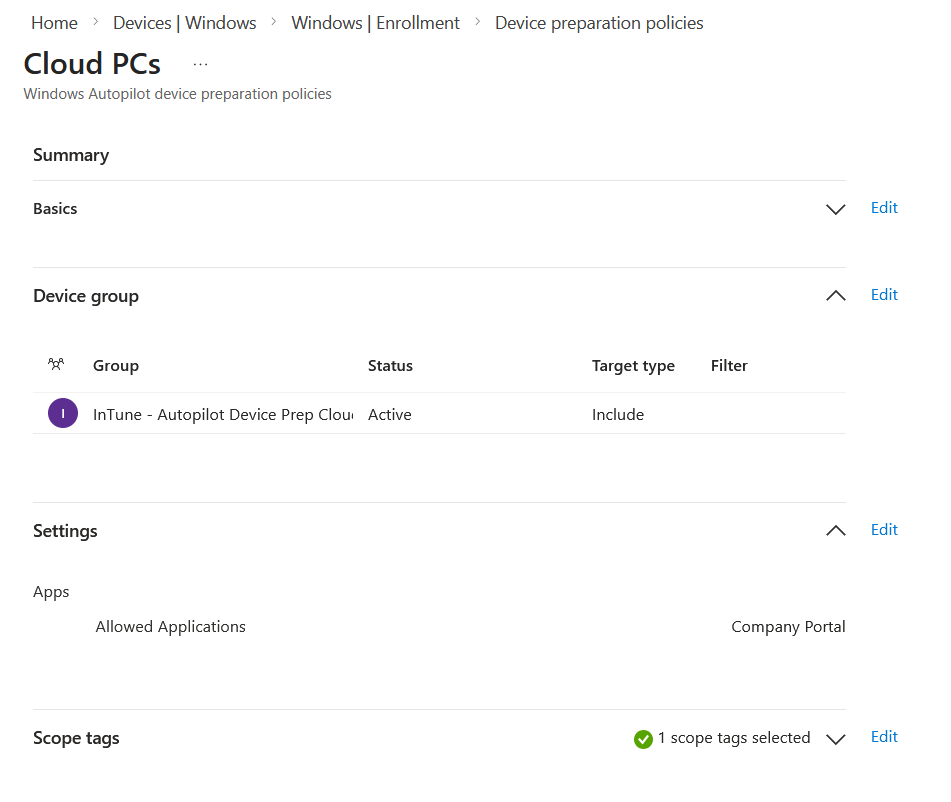Expand the Basics section chevron
This screenshot has width=951, height=802.
[x=835, y=209]
